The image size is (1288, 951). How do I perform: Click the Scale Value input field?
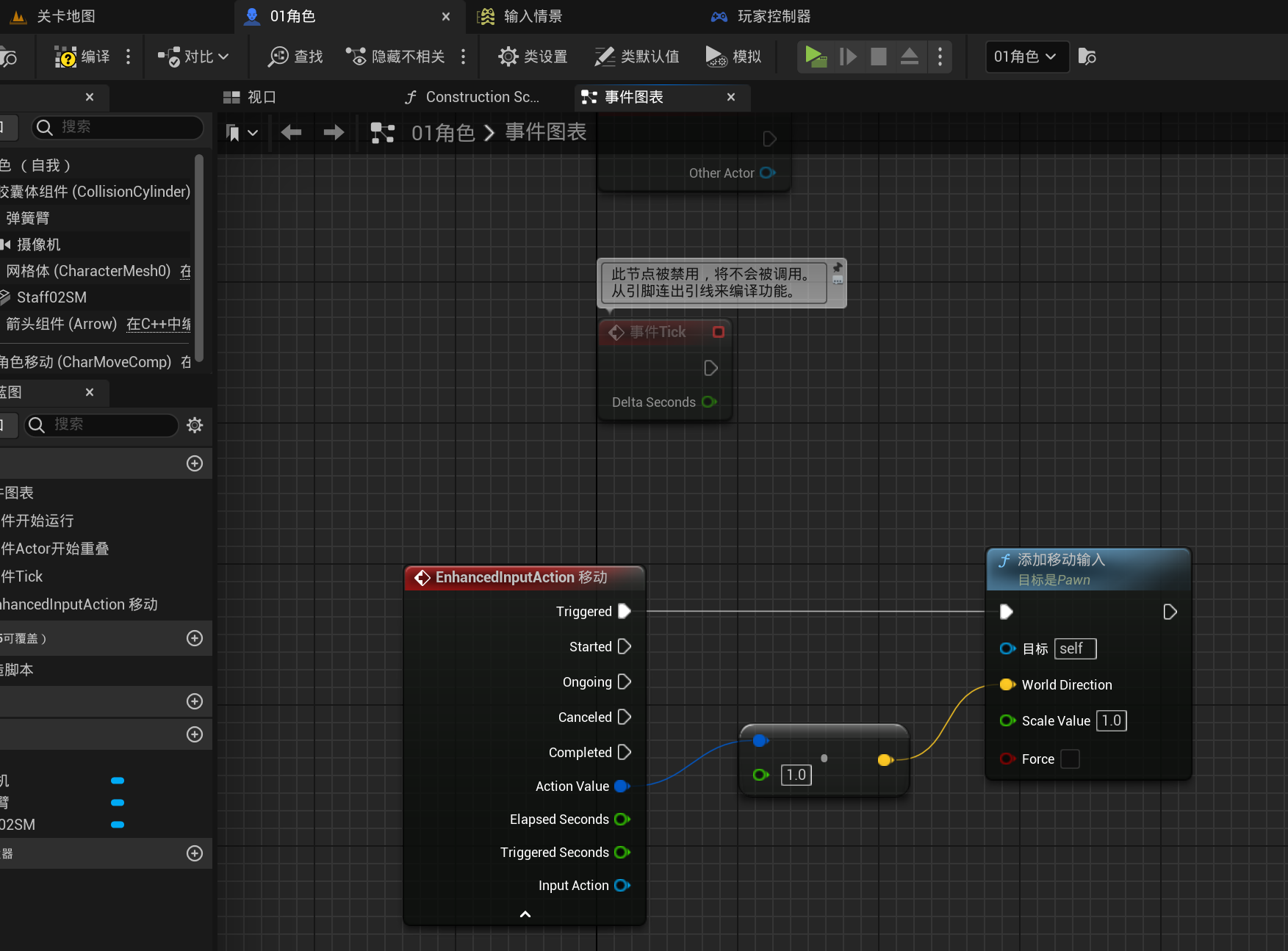1111,720
